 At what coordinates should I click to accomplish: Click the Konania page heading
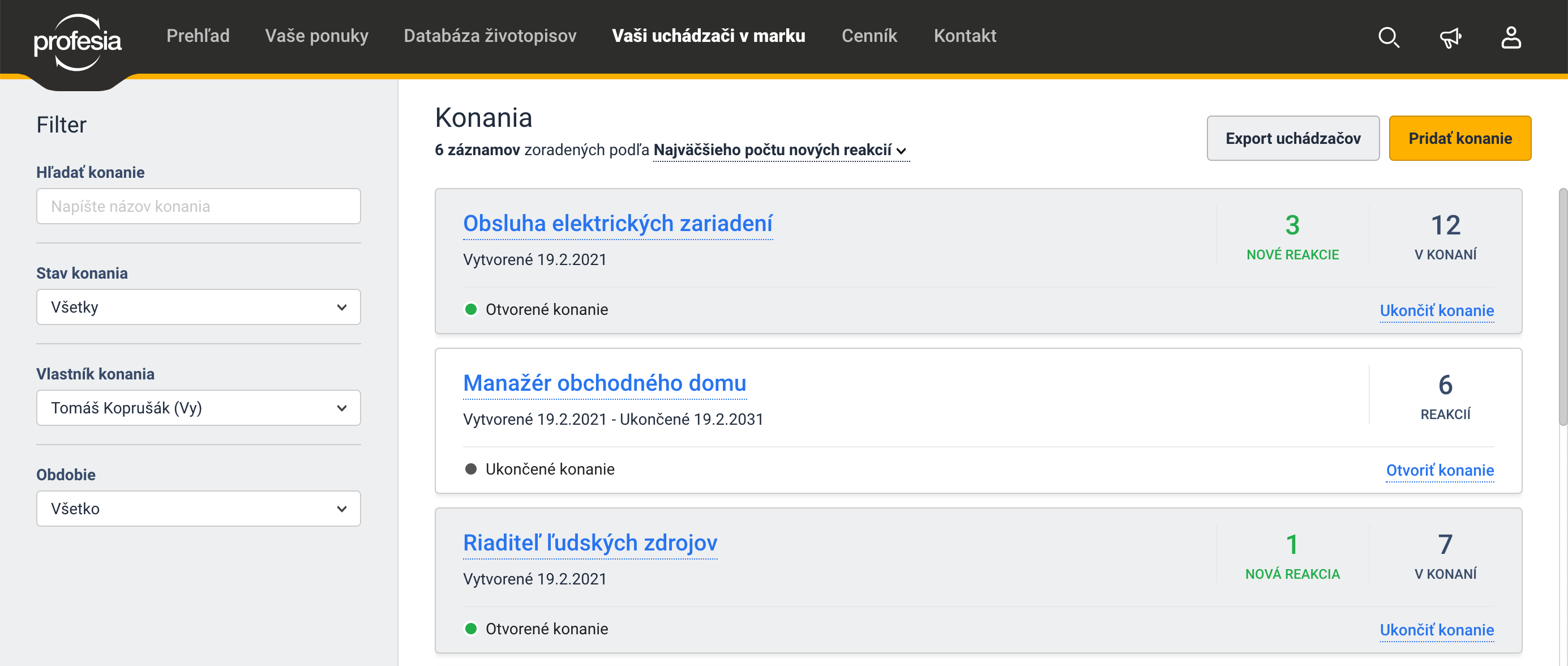pos(483,117)
